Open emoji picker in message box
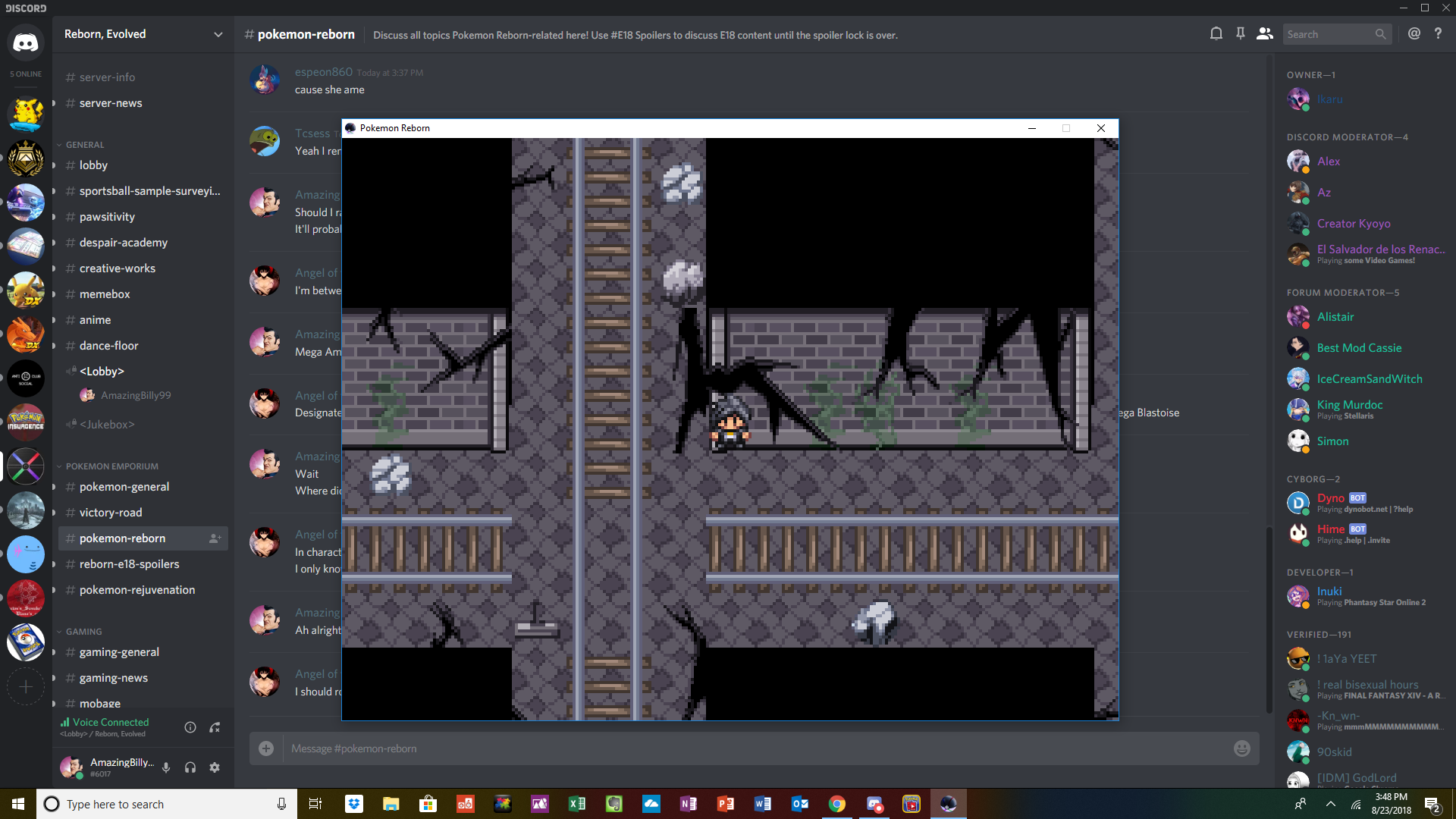This screenshot has width=1456, height=819. (1241, 748)
